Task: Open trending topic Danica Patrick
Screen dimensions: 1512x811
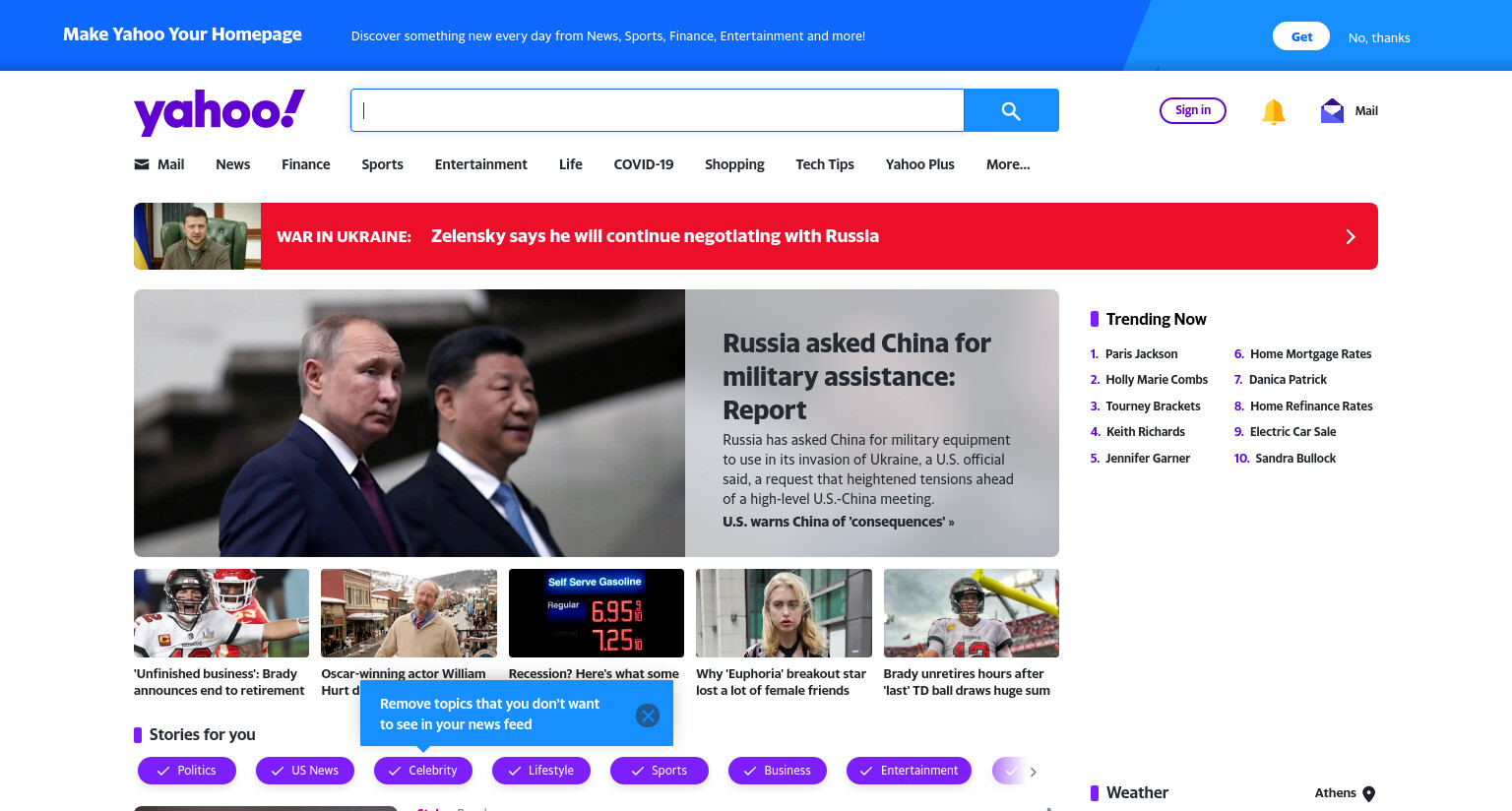Action: tap(1288, 380)
